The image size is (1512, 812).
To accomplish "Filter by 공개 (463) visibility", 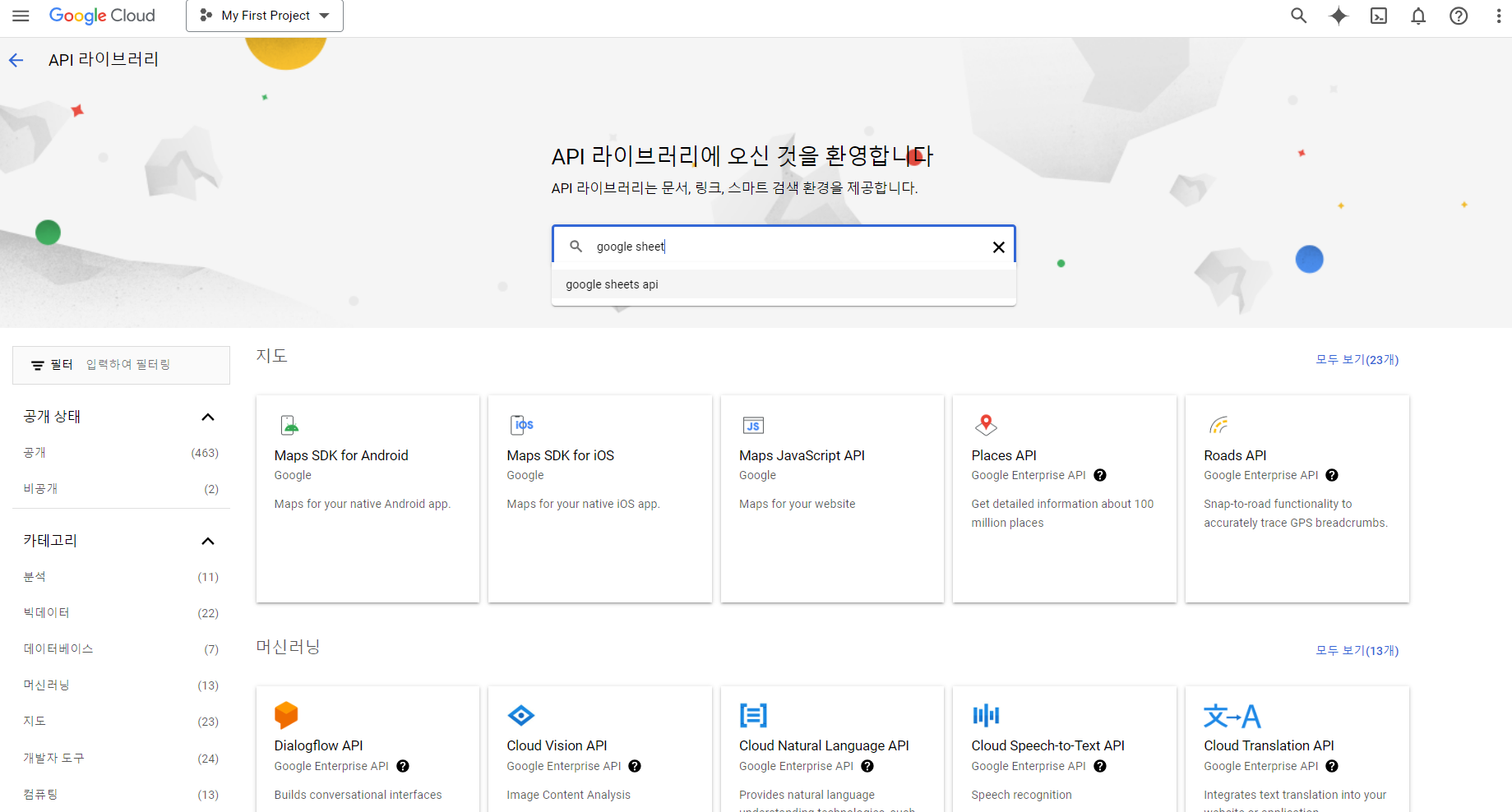I will pos(121,453).
